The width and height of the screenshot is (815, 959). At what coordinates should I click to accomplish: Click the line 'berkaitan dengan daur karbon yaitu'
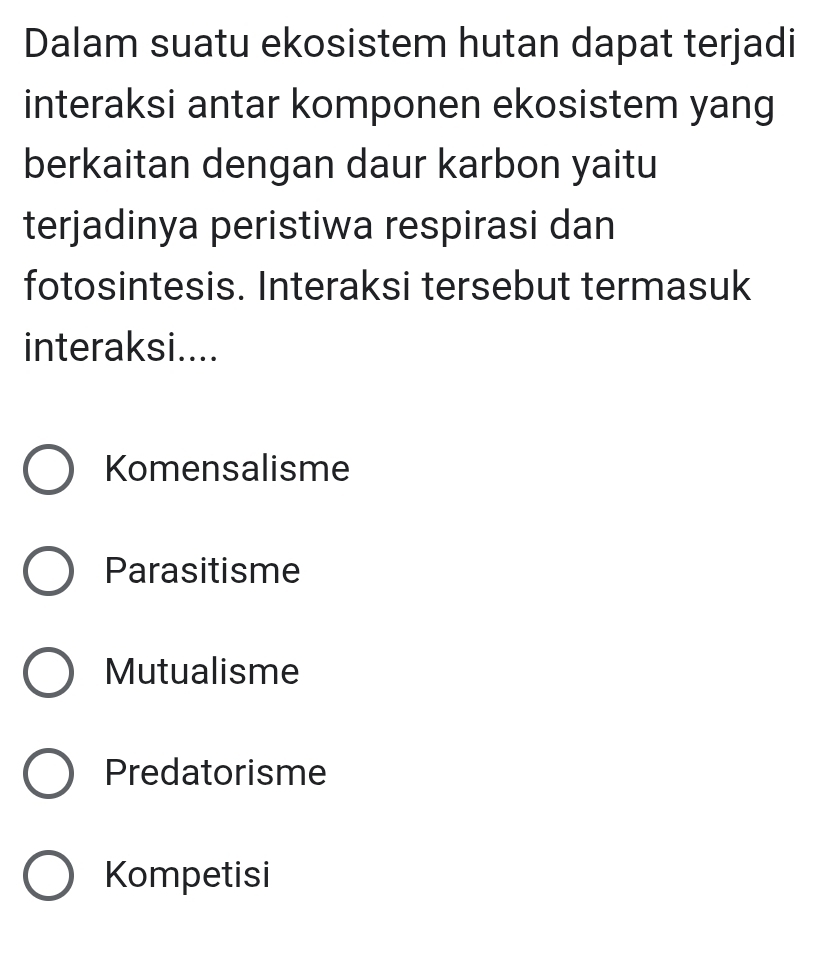[341, 166]
